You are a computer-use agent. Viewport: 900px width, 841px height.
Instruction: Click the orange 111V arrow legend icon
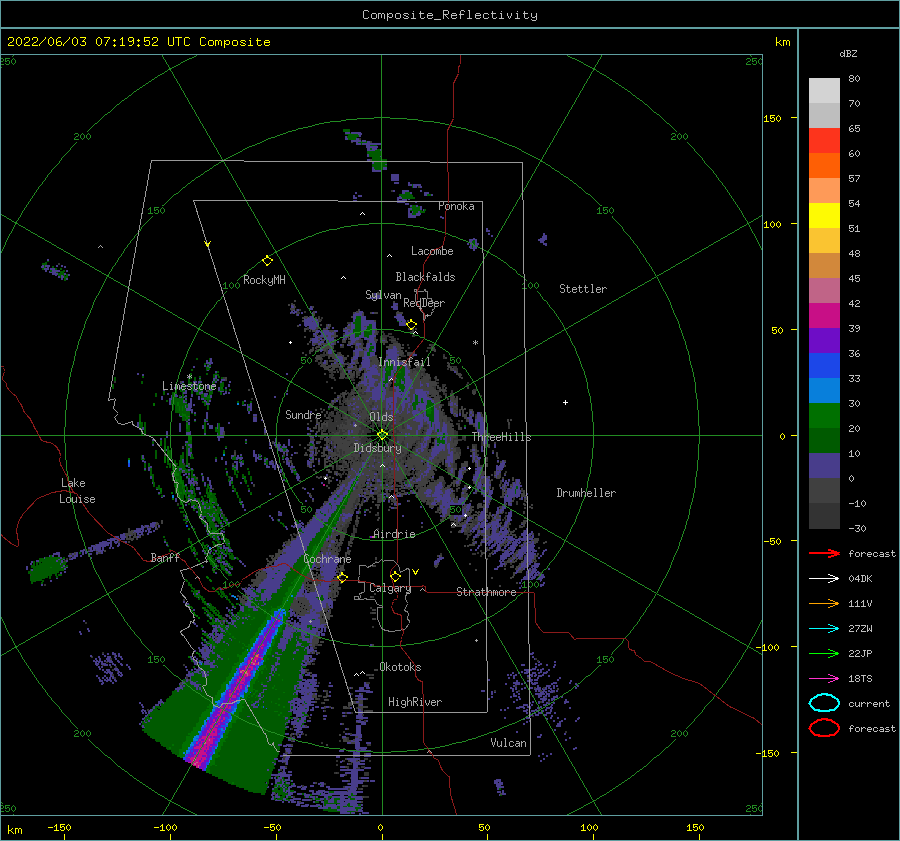pos(824,603)
